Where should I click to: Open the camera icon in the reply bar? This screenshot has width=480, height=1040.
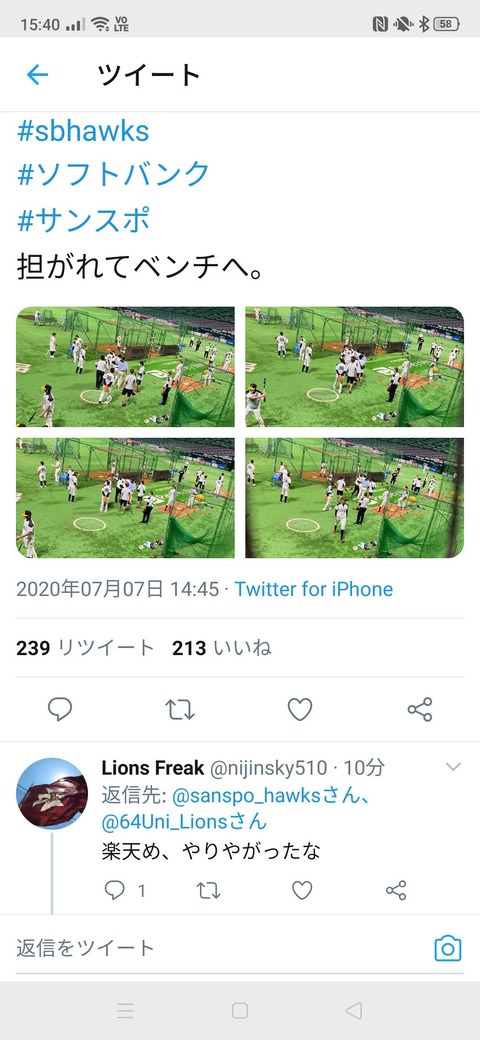[448, 948]
